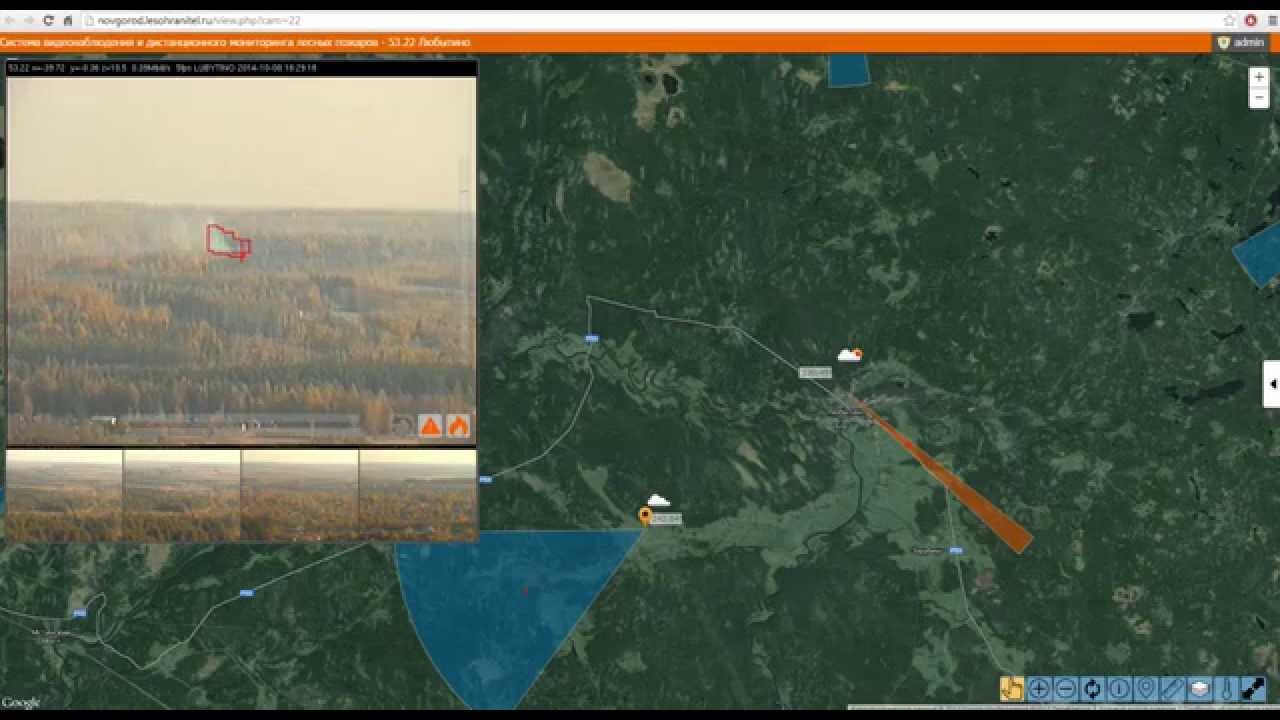Click the label next to the orange pin
The image size is (1280, 720).
pyautogui.click(x=666, y=518)
